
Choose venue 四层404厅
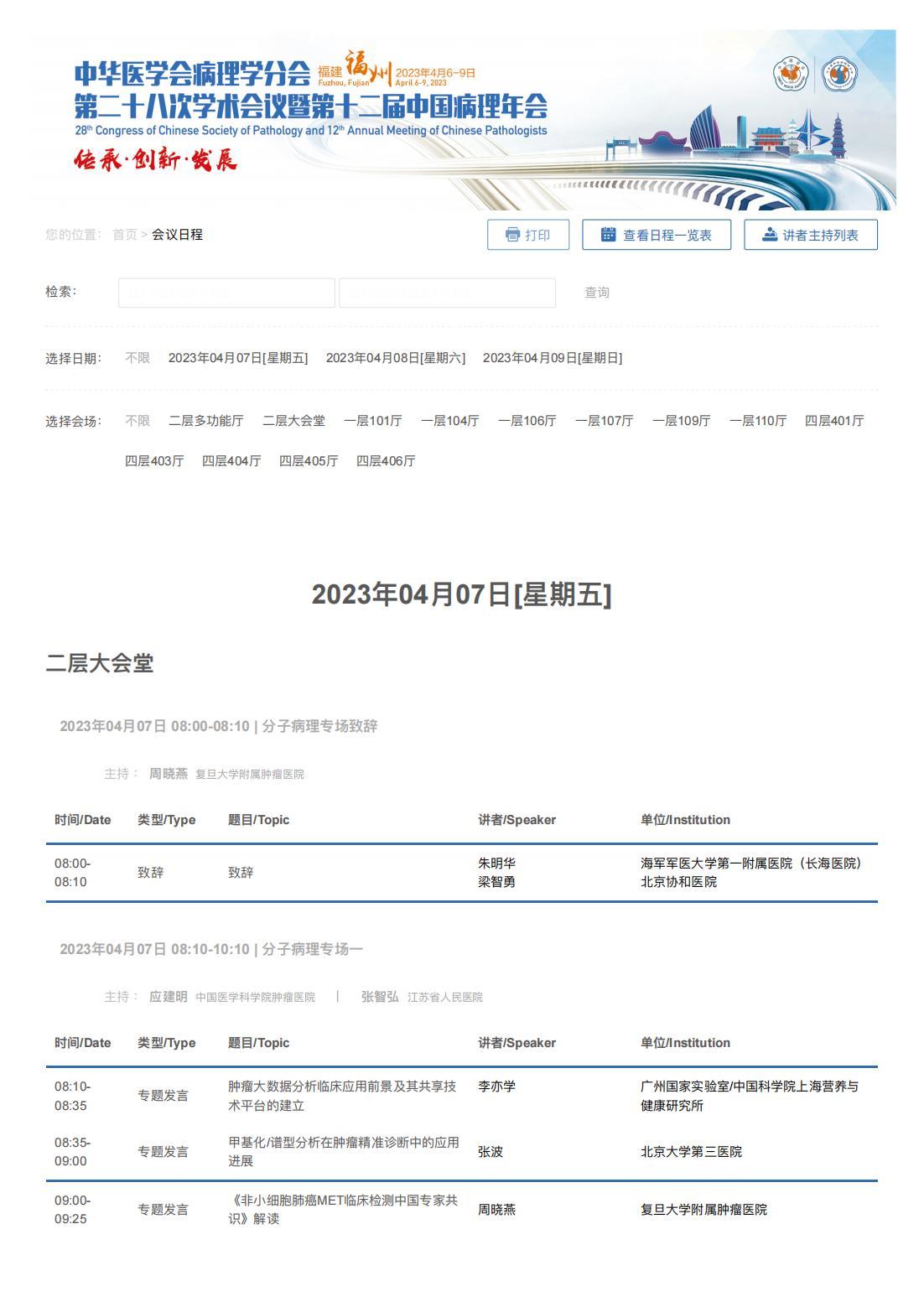(231, 461)
